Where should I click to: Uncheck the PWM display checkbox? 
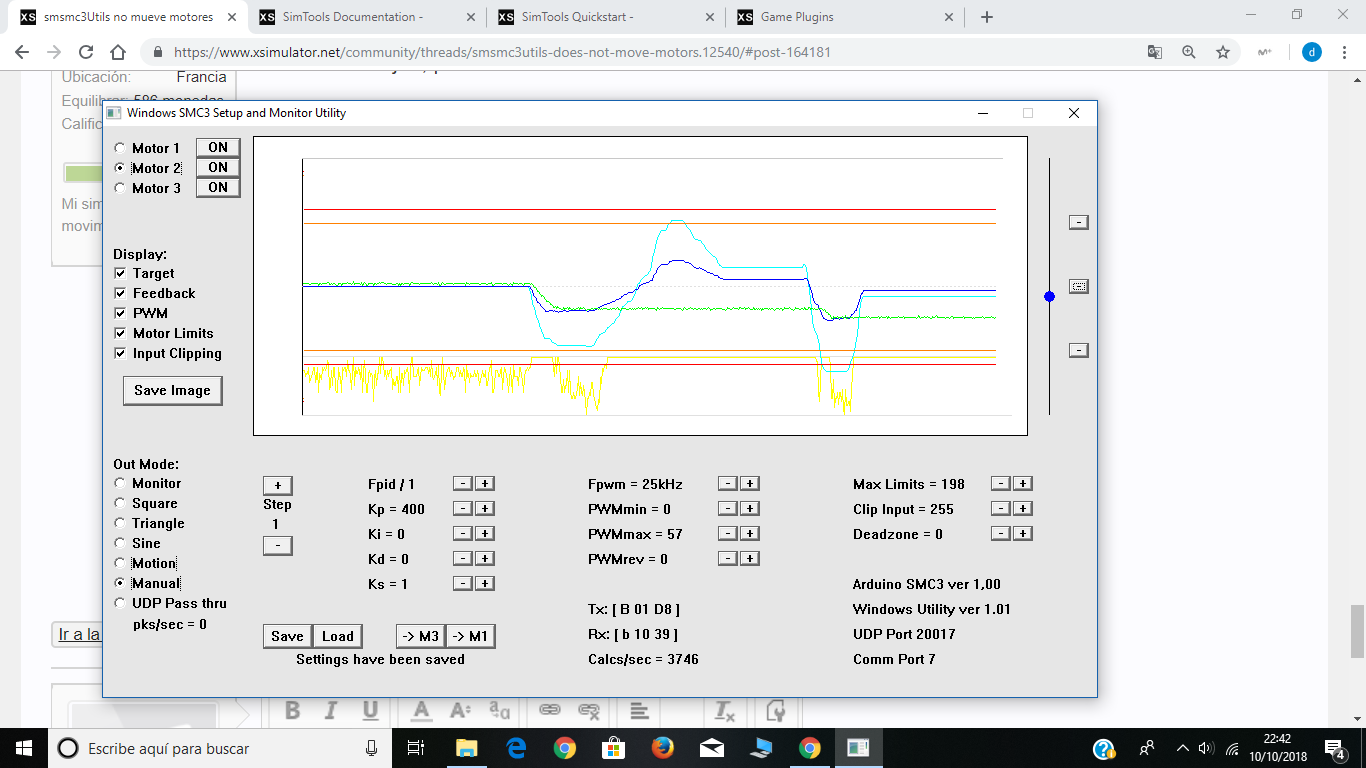pyautogui.click(x=120, y=313)
